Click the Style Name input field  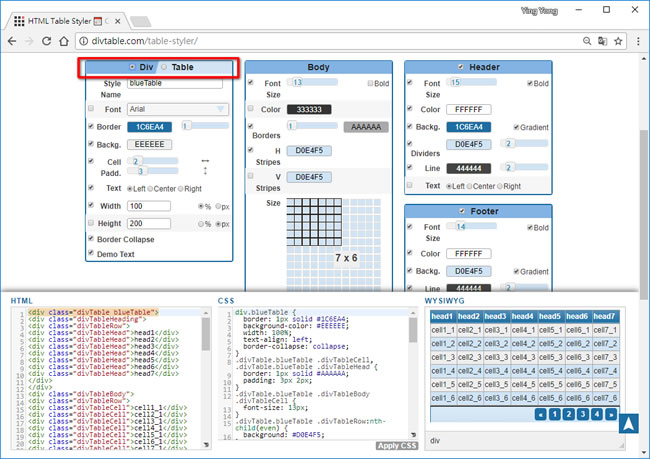tap(175, 83)
